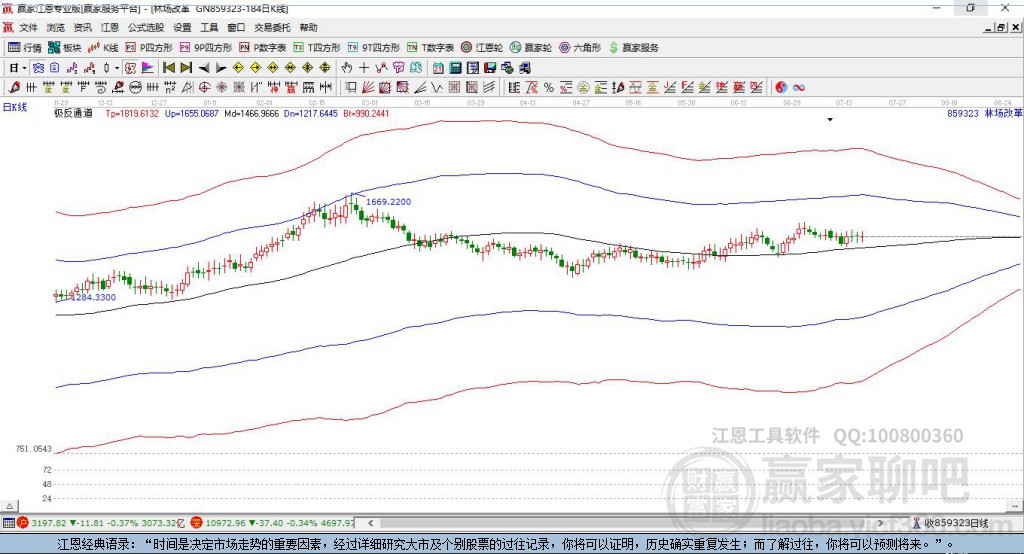Click the 沪 Shanghai index badge in status bar

23,523
